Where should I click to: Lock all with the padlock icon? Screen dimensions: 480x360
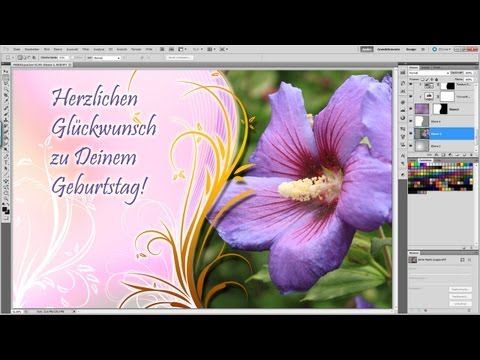tap(436, 79)
